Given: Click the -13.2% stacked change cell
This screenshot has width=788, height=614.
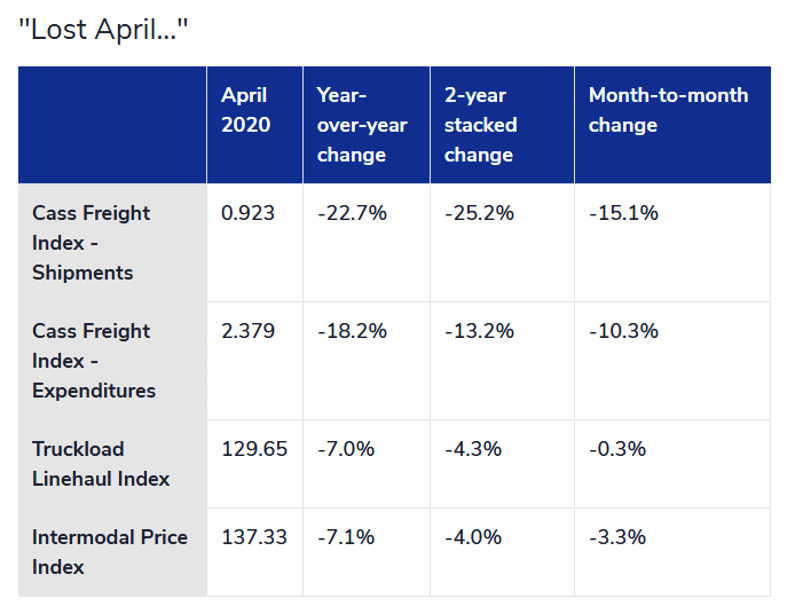Looking at the screenshot, I should coord(479,331).
